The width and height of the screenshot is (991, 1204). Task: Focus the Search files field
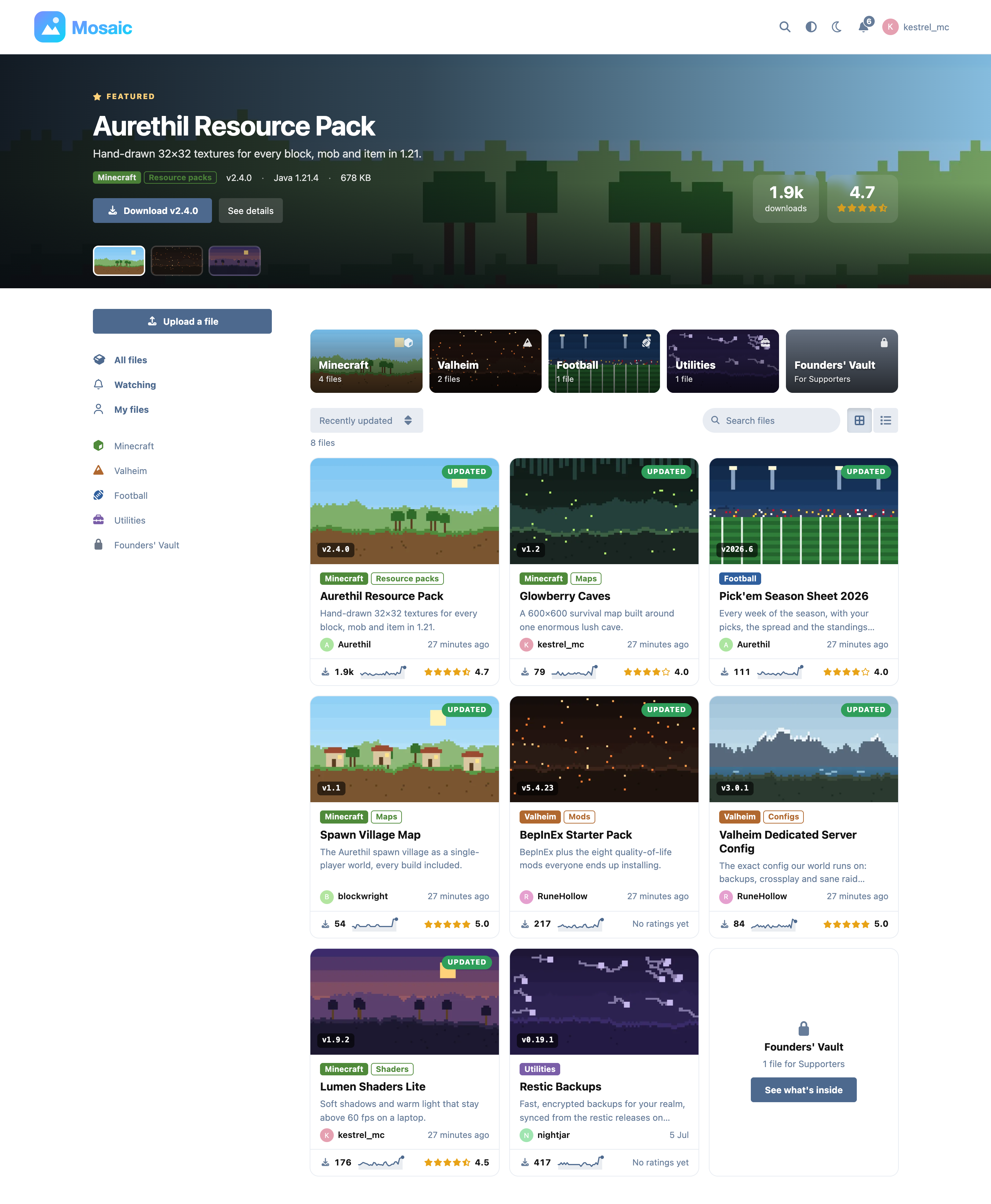pyautogui.click(x=771, y=421)
